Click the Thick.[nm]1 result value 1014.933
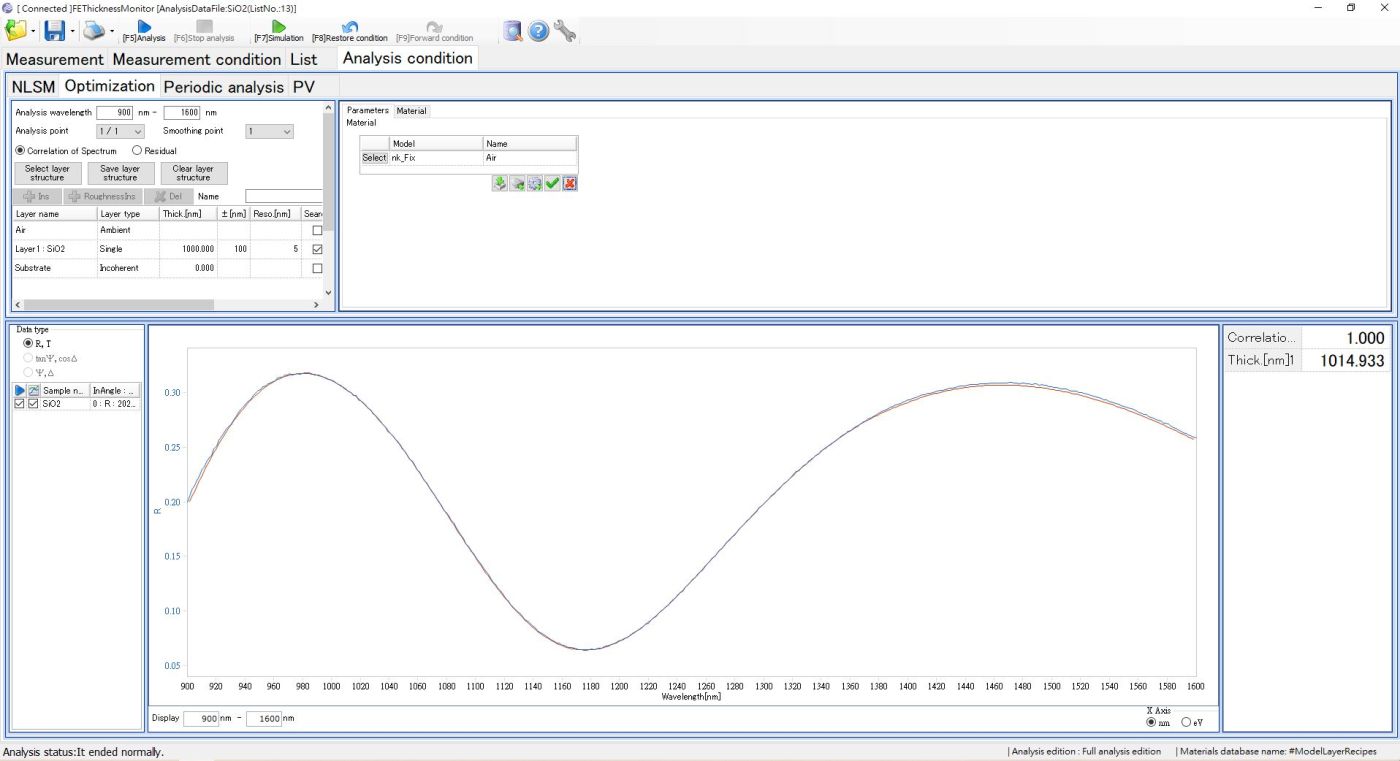Viewport: 1400px width, 761px height. (x=1345, y=360)
